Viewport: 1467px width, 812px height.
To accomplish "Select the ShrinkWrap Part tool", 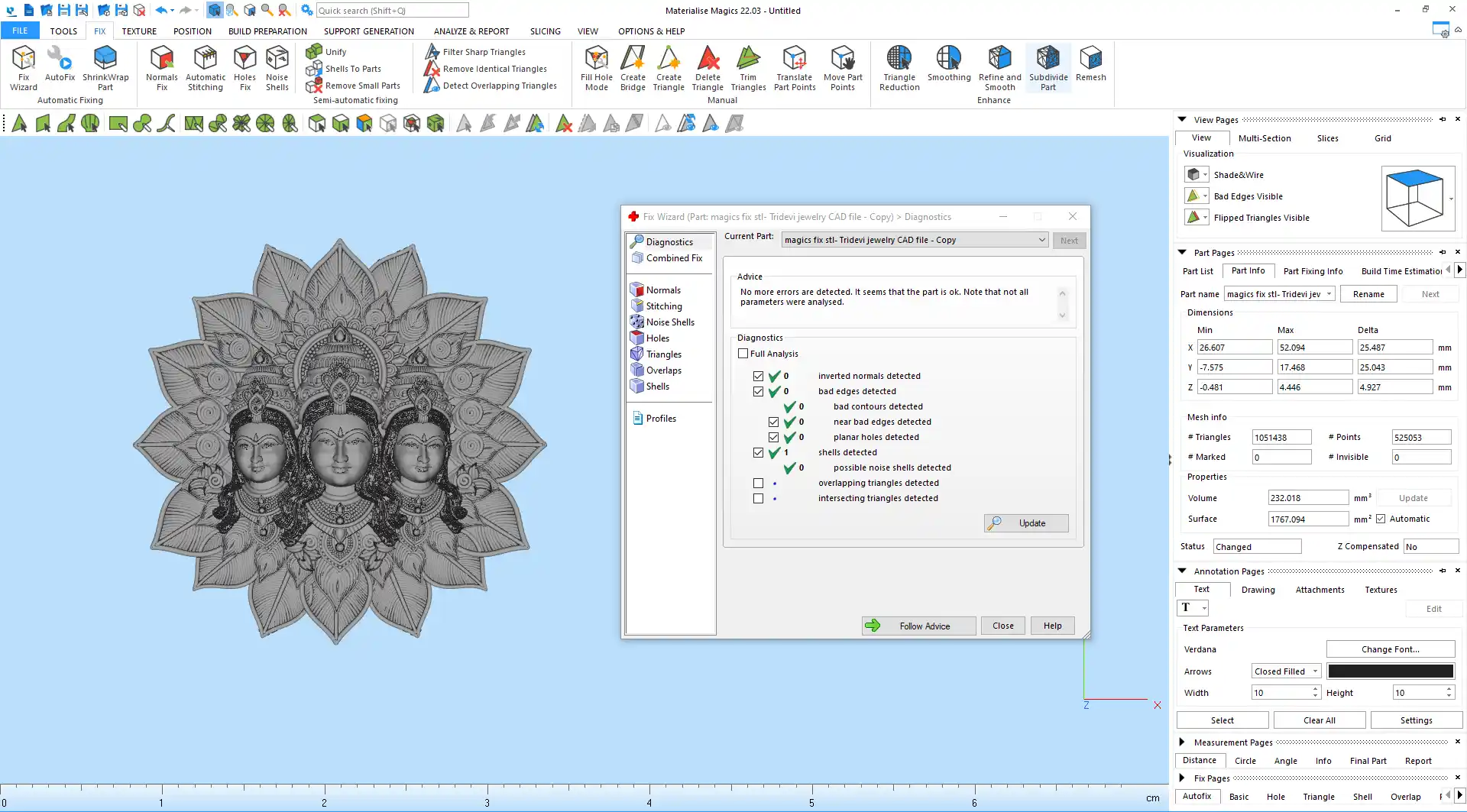I will pos(105,68).
